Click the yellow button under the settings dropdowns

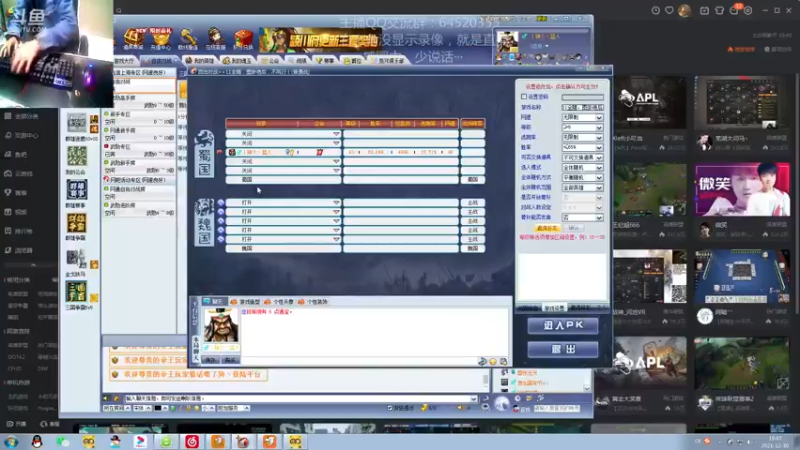tap(547, 228)
